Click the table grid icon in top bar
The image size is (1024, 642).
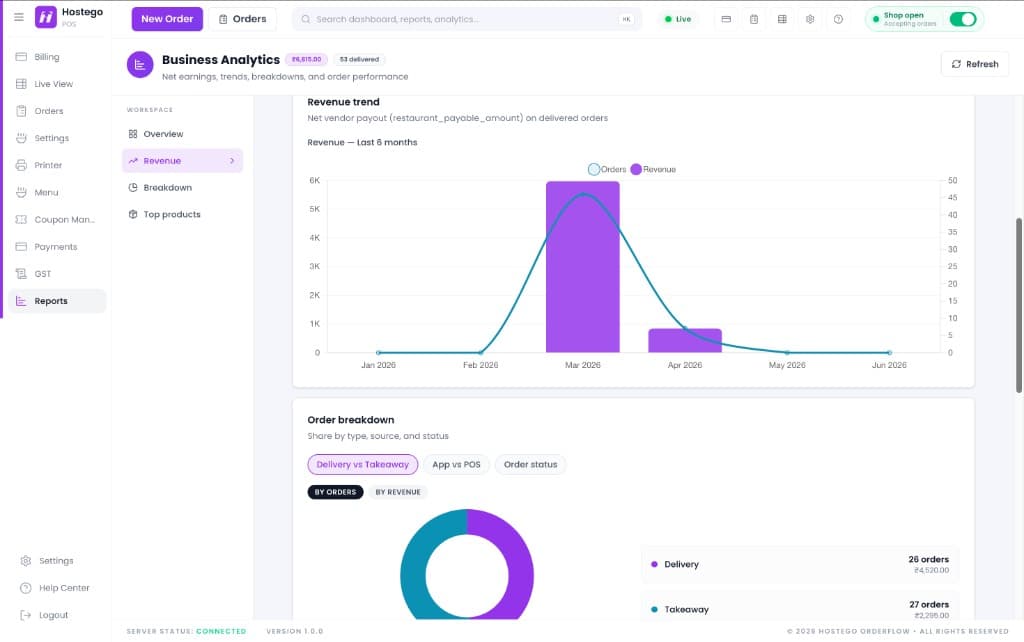click(x=782, y=19)
